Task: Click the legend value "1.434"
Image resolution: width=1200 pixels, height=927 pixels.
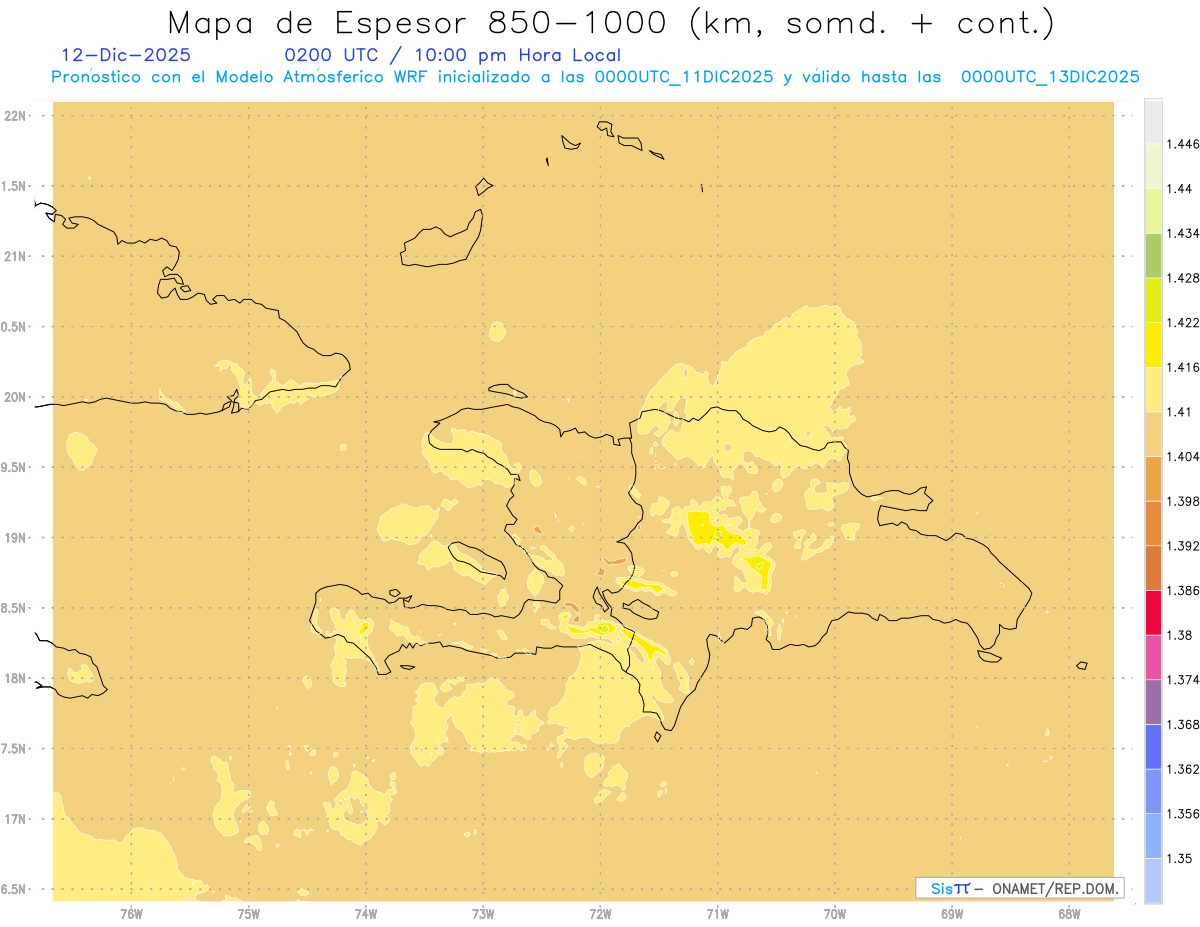Action: [x=1184, y=234]
